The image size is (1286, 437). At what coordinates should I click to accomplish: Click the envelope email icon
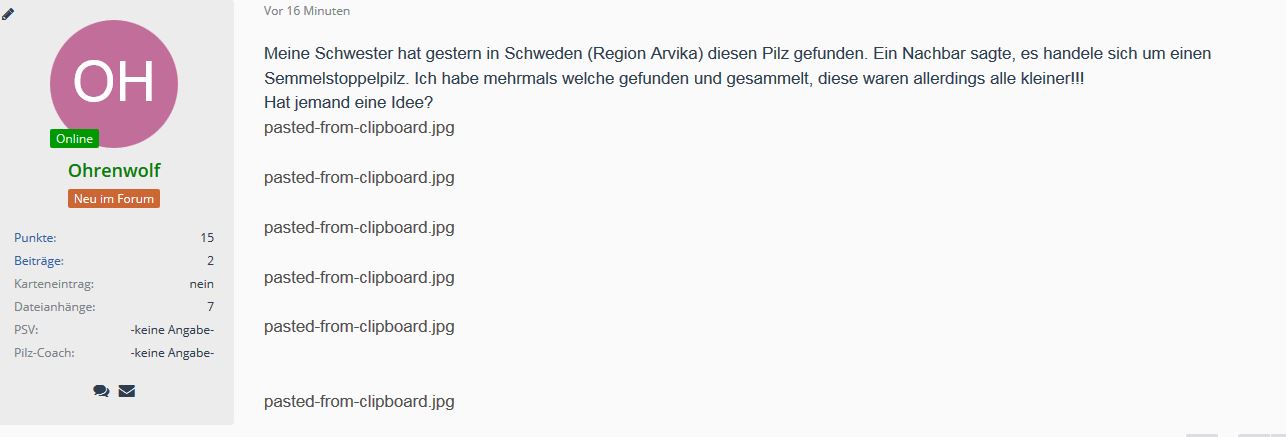click(127, 391)
